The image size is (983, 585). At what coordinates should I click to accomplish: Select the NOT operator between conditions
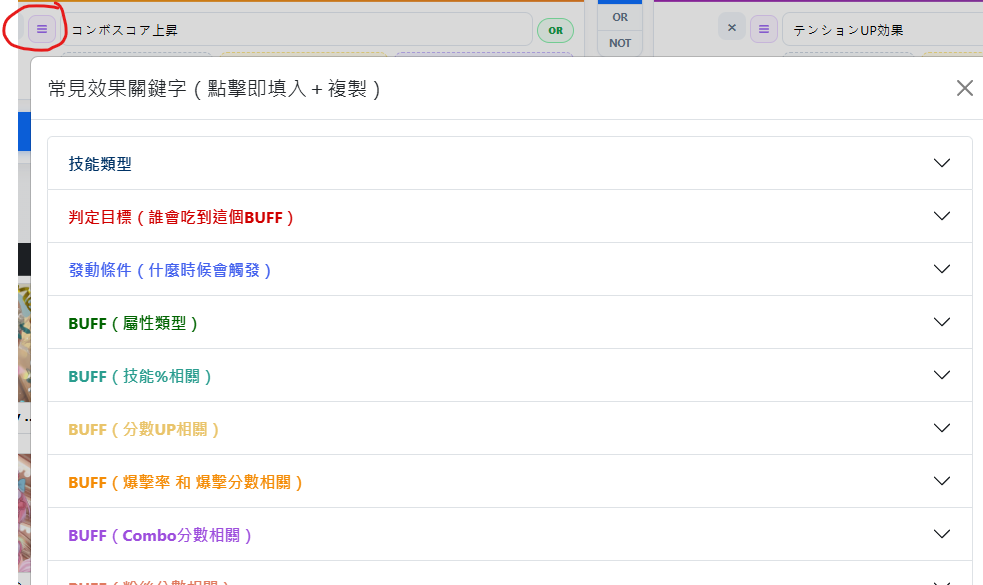coord(620,43)
